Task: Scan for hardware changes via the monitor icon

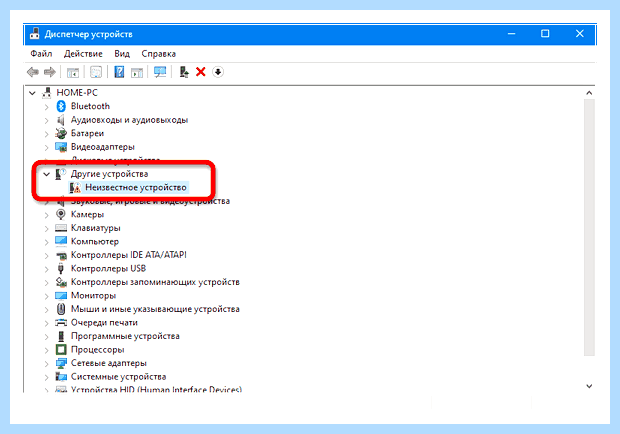Action: point(160,72)
